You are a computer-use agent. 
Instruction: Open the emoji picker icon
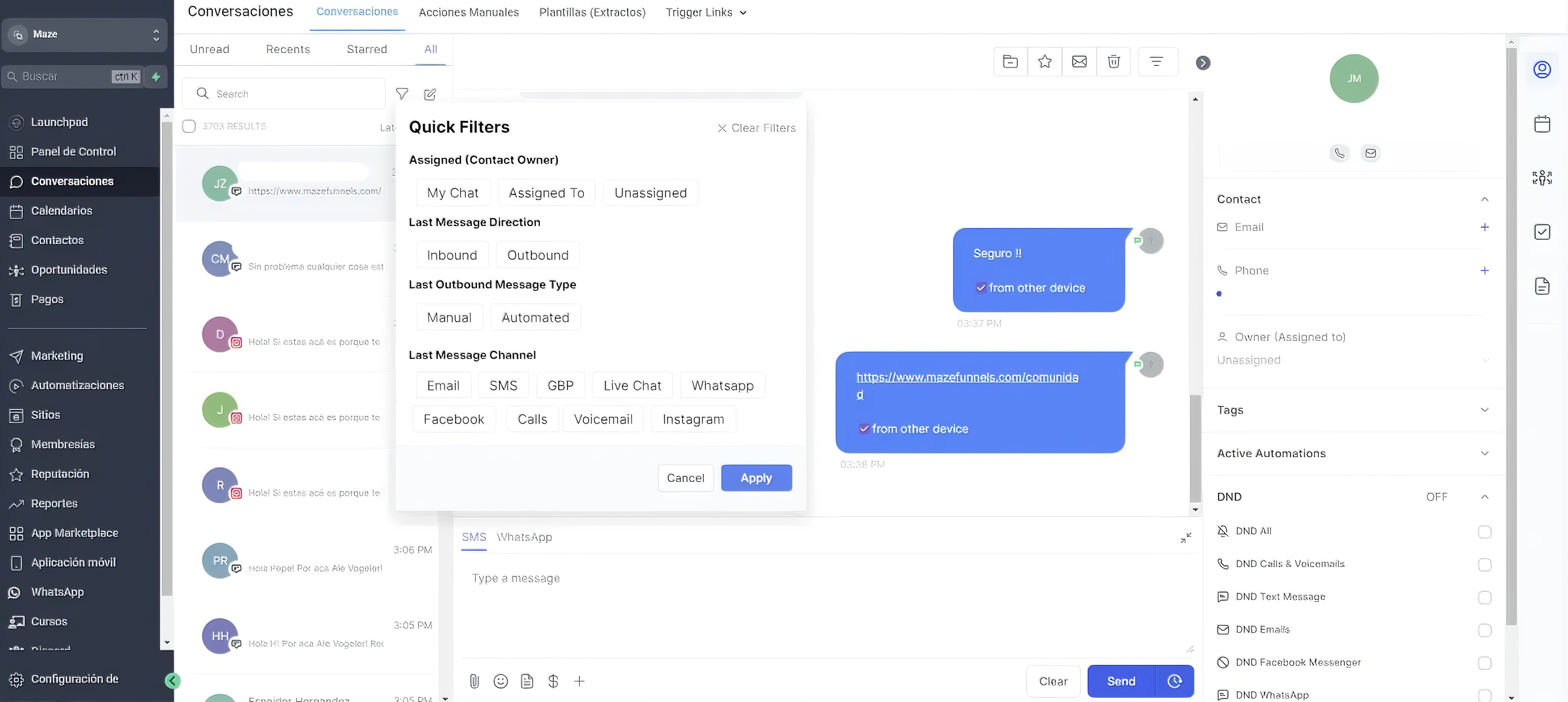tap(500, 681)
